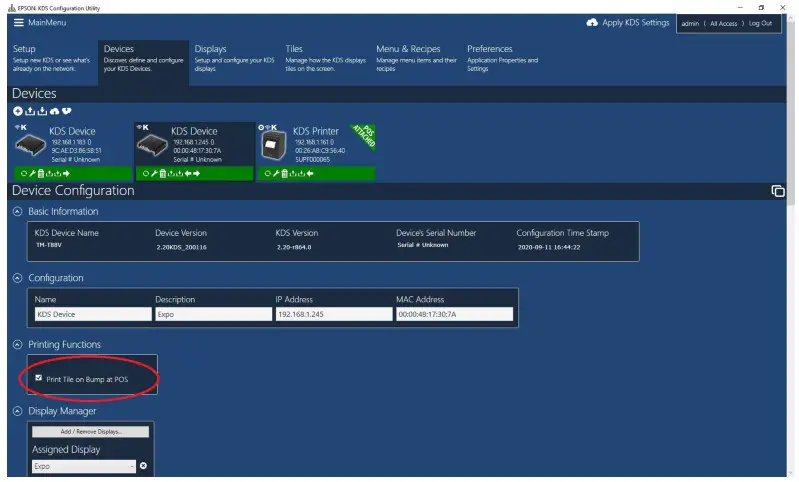Viewport: 799px width, 482px height.
Task: Click the Name field containing KDS Device
Action: coord(93,314)
